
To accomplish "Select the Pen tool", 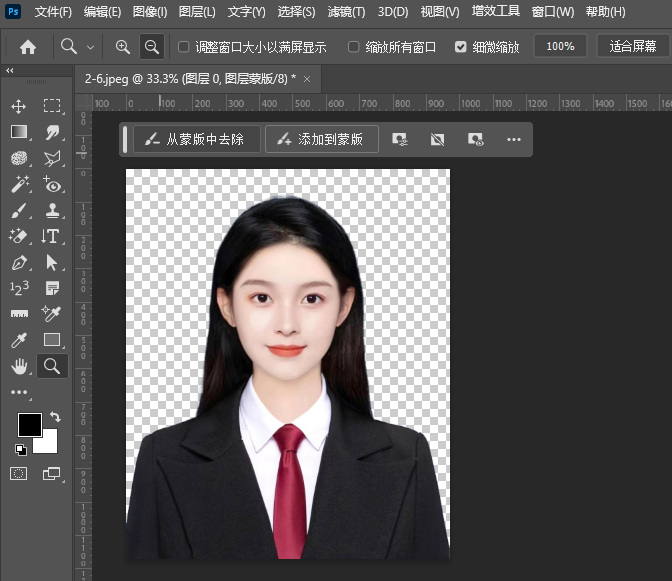I will [x=19, y=263].
